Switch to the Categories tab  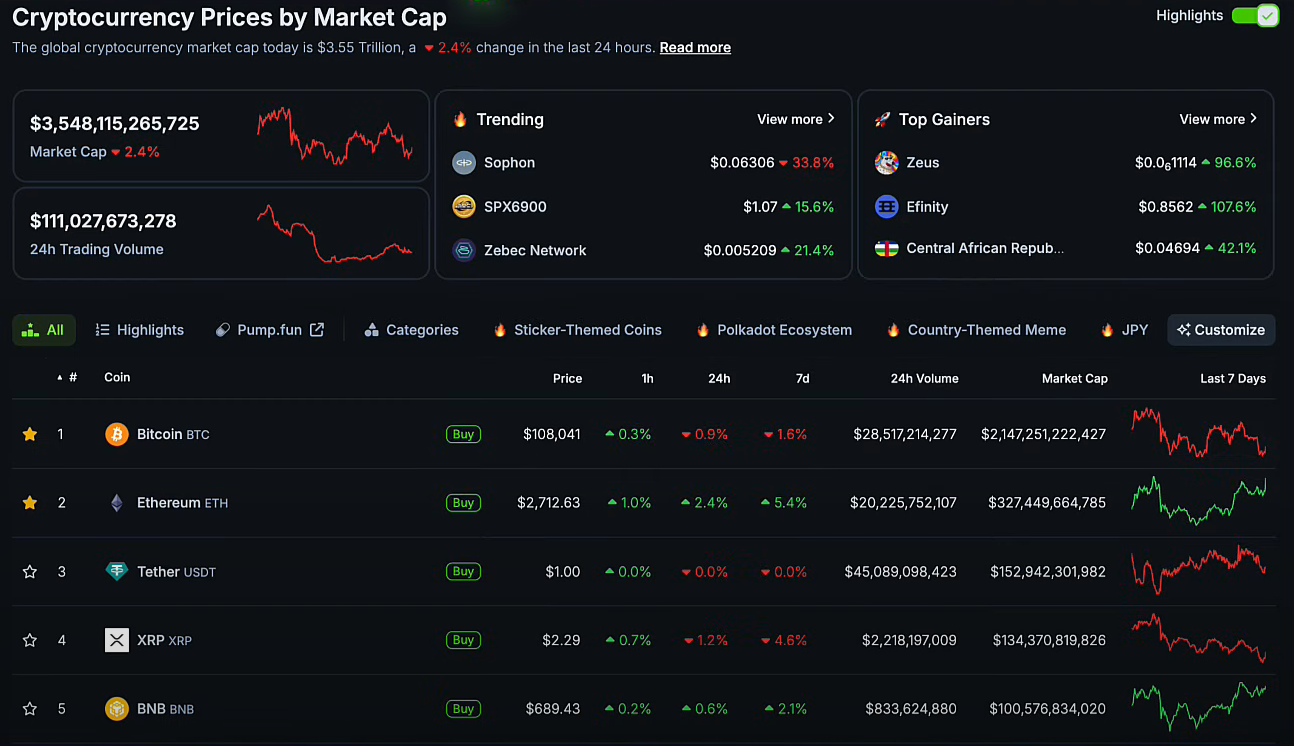pos(411,330)
